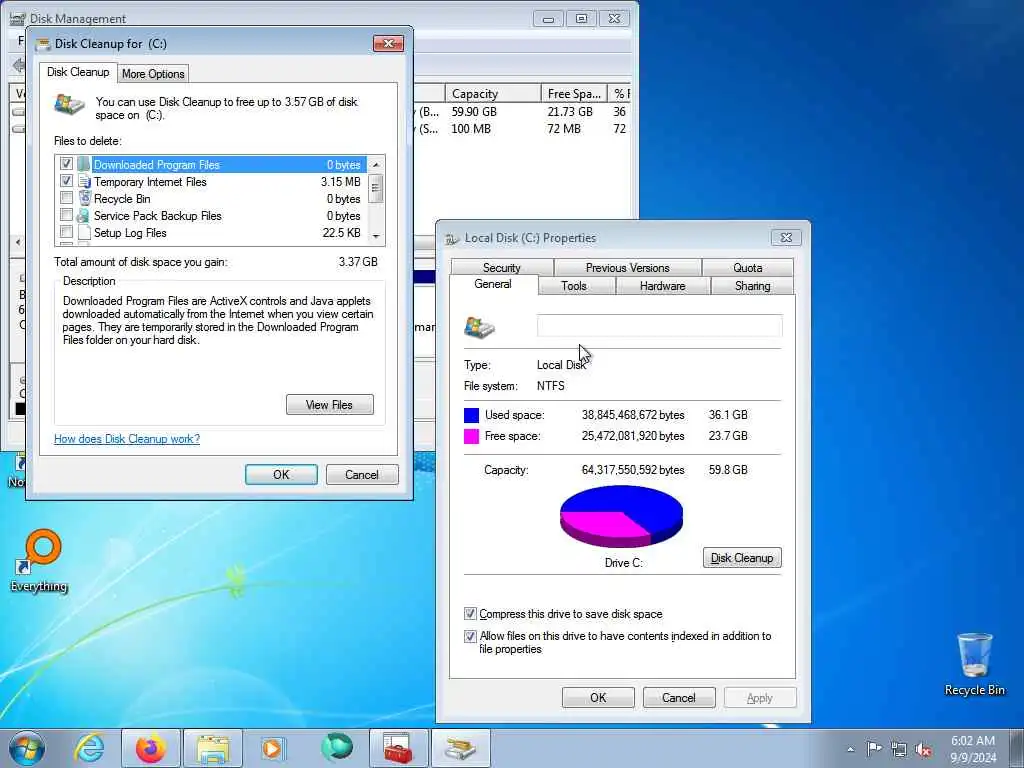The height and width of the screenshot is (768, 1024).
Task: Open the Recycle Bin on the desktop
Action: (x=974, y=664)
